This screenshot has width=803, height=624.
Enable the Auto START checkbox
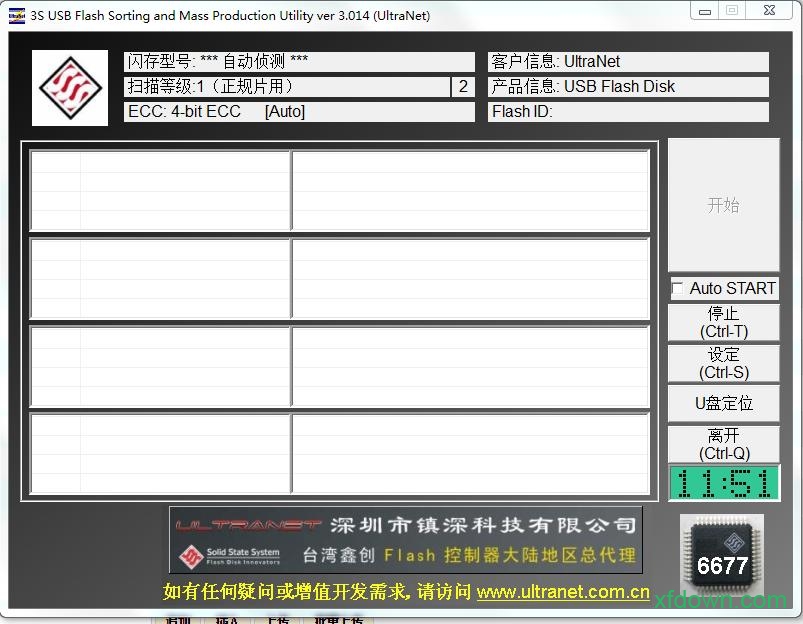click(x=678, y=288)
